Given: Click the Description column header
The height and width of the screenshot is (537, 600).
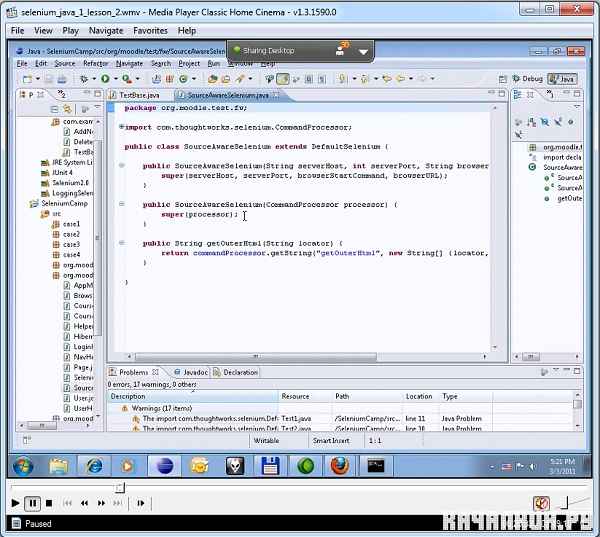Looking at the screenshot, I should pyautogui.click(x=193, y=397).
